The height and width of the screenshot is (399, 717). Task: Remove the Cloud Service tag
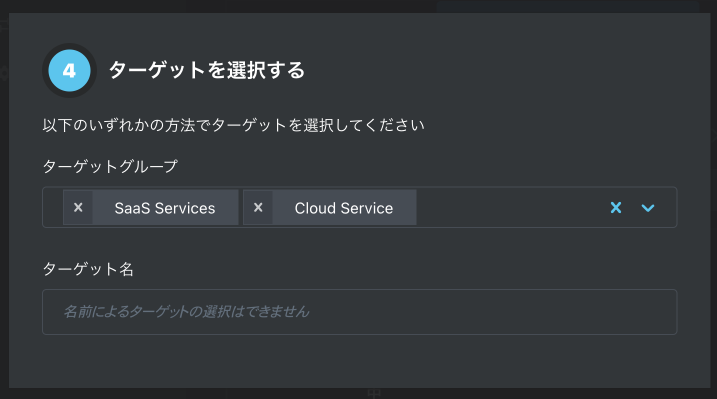258,207
